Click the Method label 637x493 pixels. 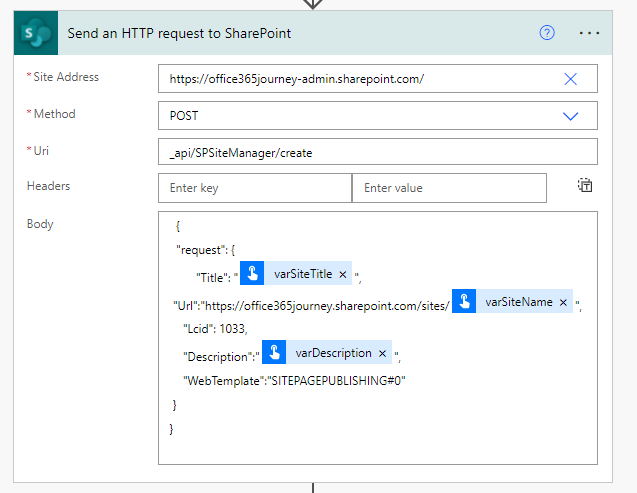click(54, 114)
